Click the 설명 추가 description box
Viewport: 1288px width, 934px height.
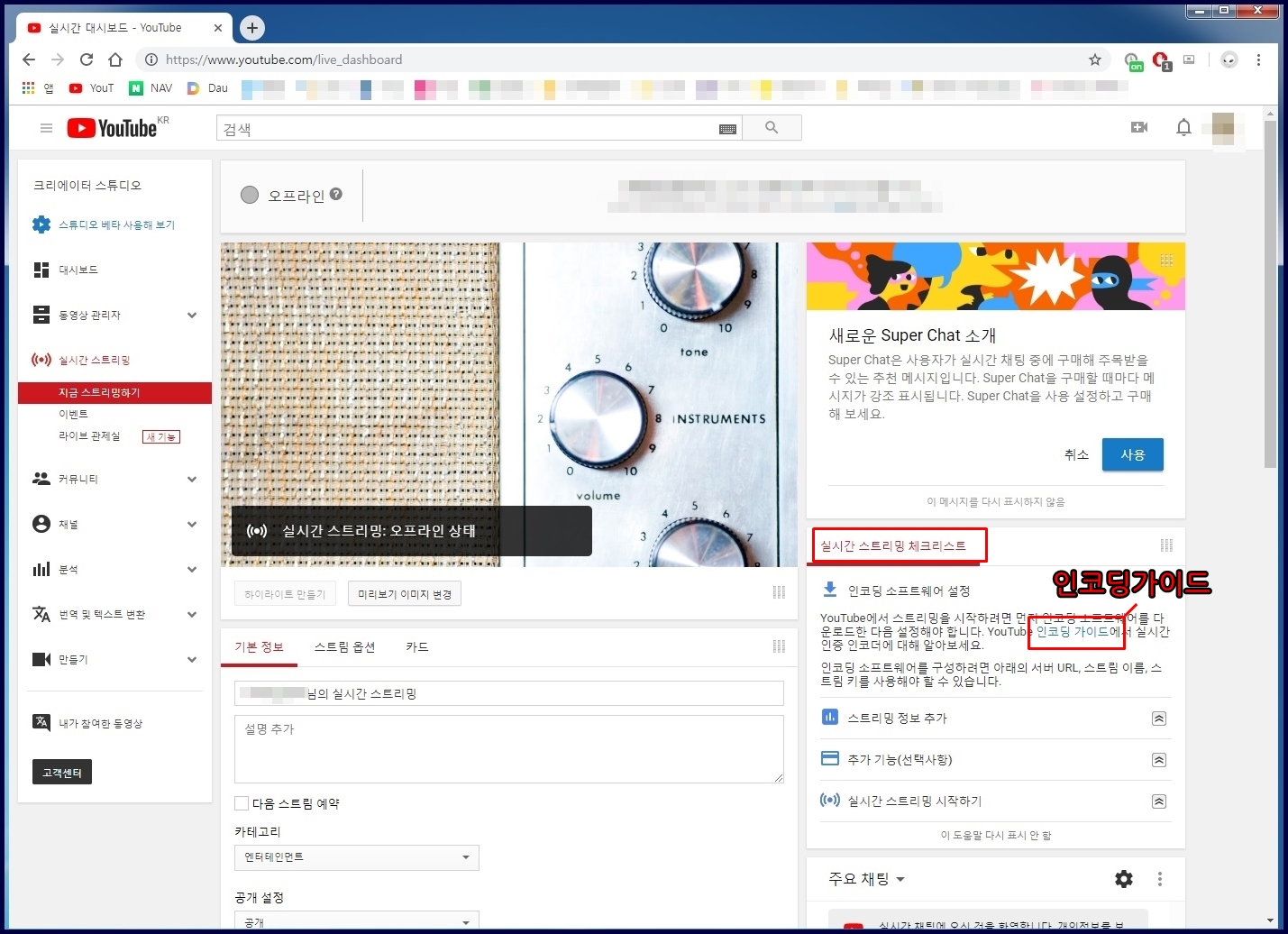509,749
